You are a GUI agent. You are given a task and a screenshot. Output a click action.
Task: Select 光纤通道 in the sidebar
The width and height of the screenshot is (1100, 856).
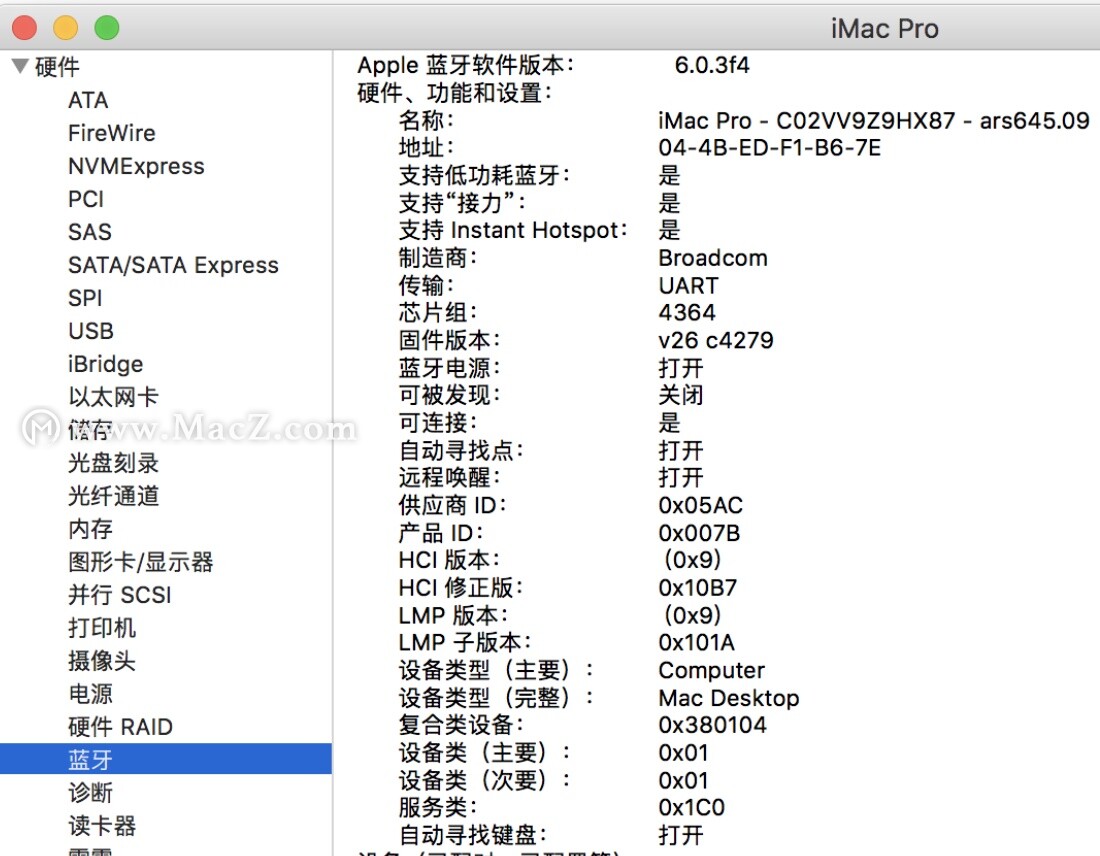point(113,496)
